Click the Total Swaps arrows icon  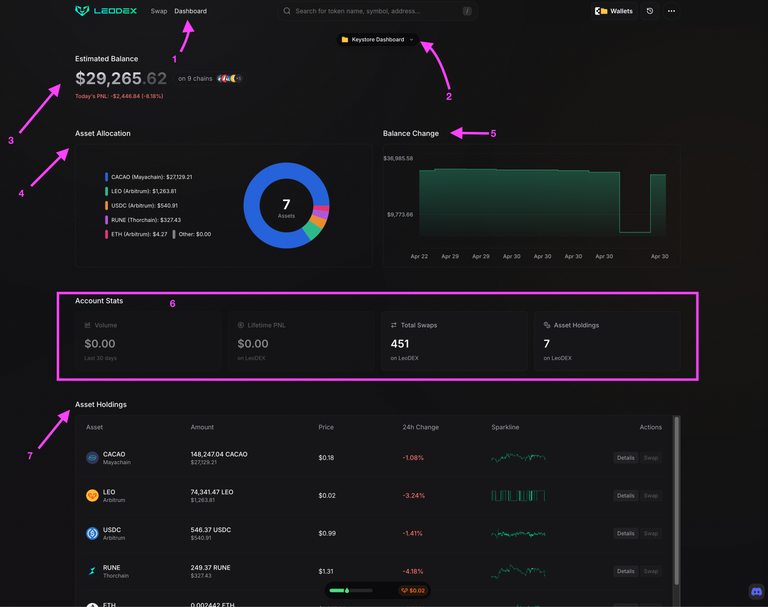click(394, 325)
